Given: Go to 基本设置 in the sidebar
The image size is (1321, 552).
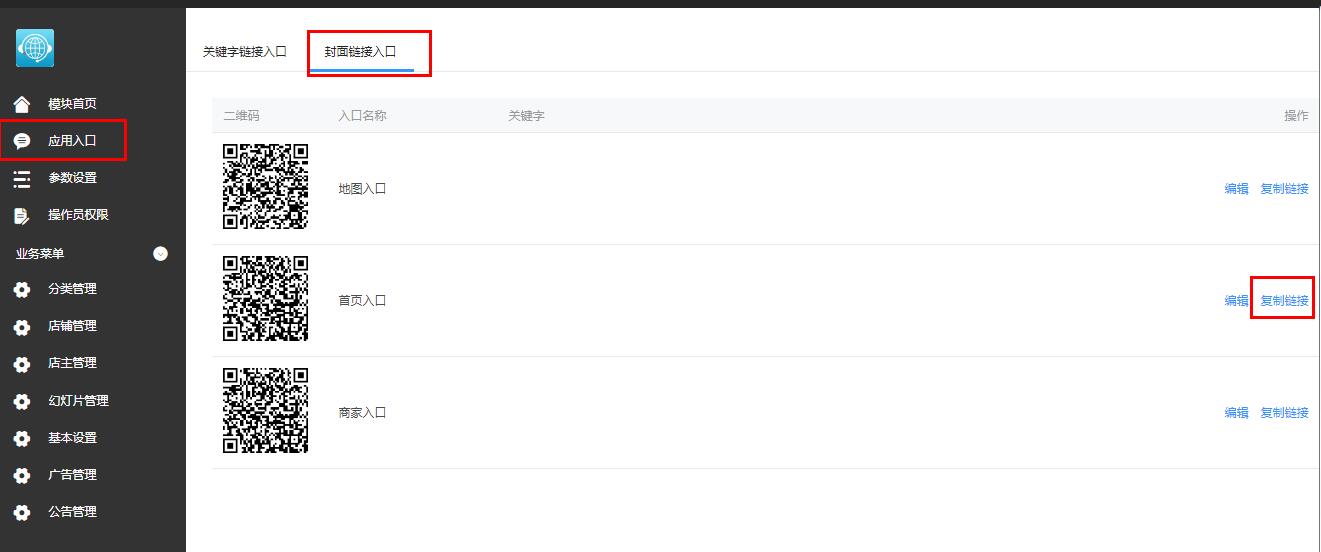Looking at the screenshot, I should coord(73,438).
